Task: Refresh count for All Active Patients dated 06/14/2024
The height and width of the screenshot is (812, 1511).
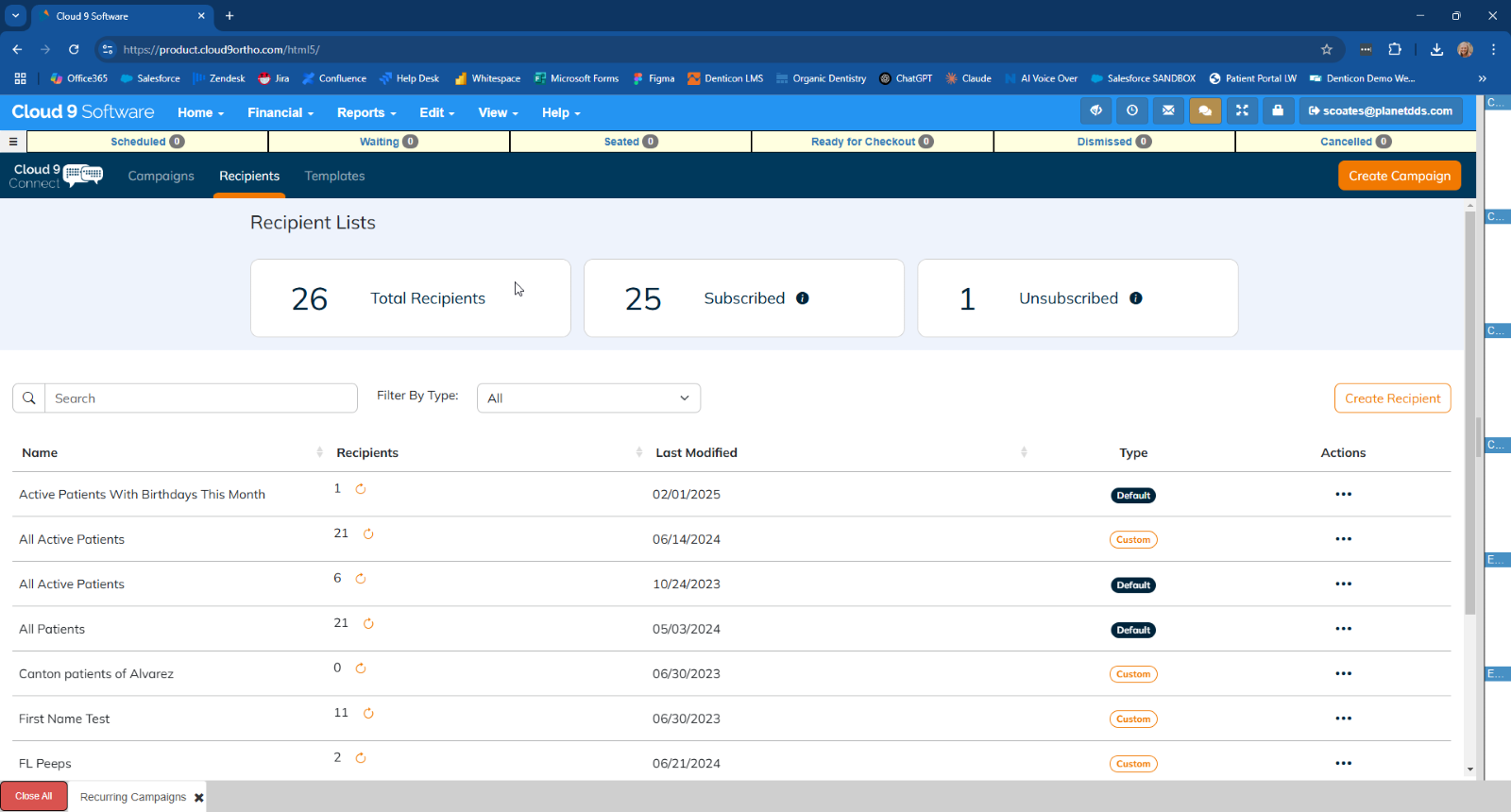Action: pyautogui.click(x=368, y=534)
